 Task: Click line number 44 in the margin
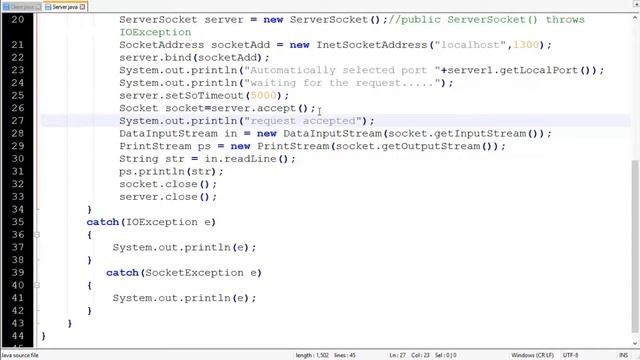[18, 336]
